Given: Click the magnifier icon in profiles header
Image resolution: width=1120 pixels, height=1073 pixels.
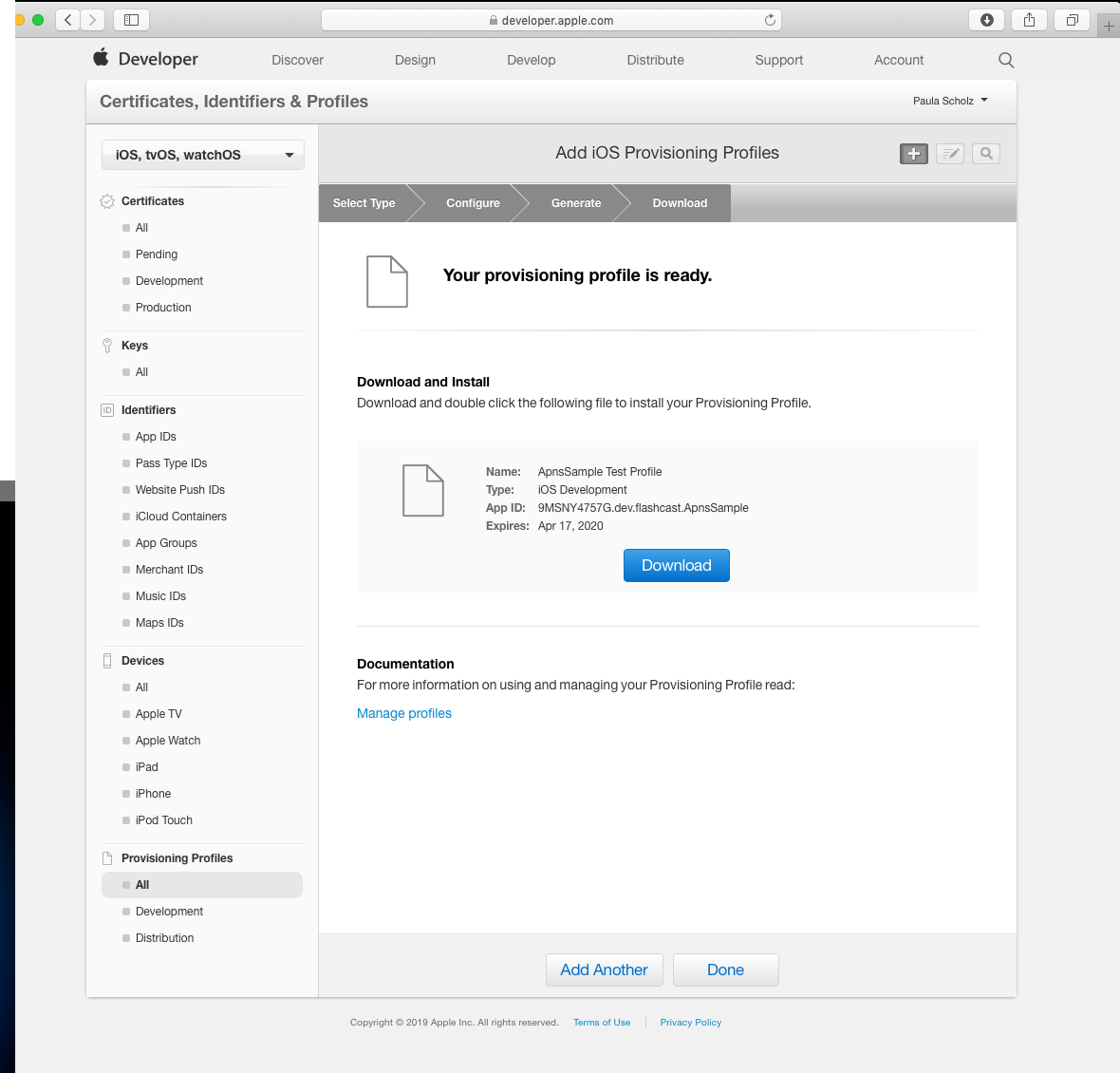Looking at the screenshot, I should pos(986,154).
